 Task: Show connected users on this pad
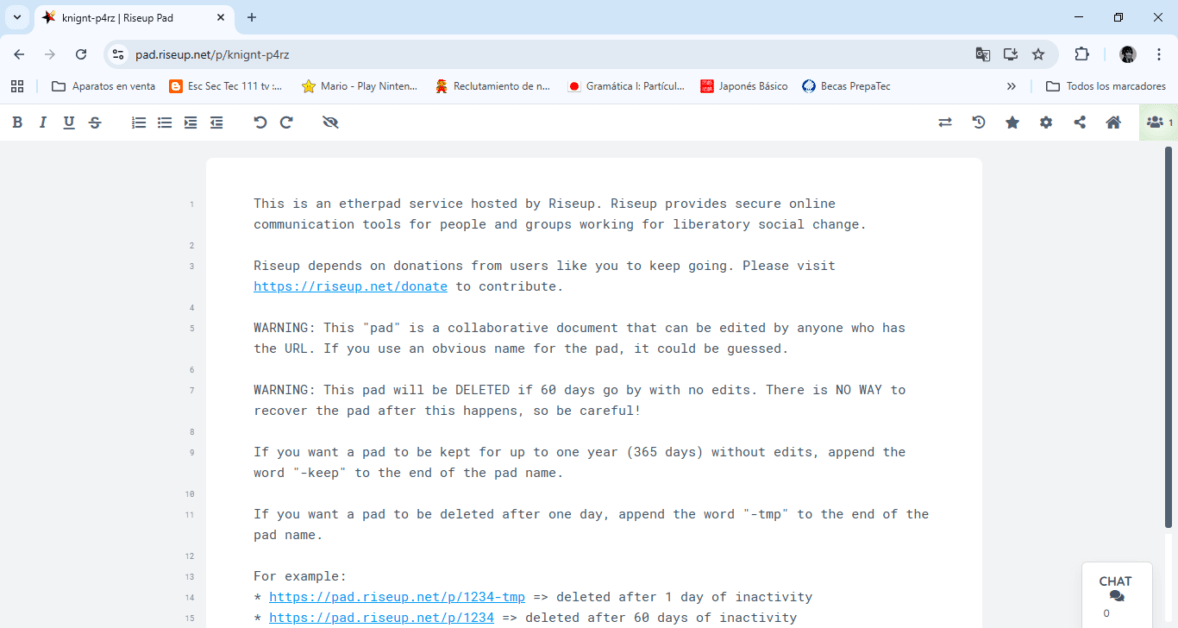(x=1158, y=122)
